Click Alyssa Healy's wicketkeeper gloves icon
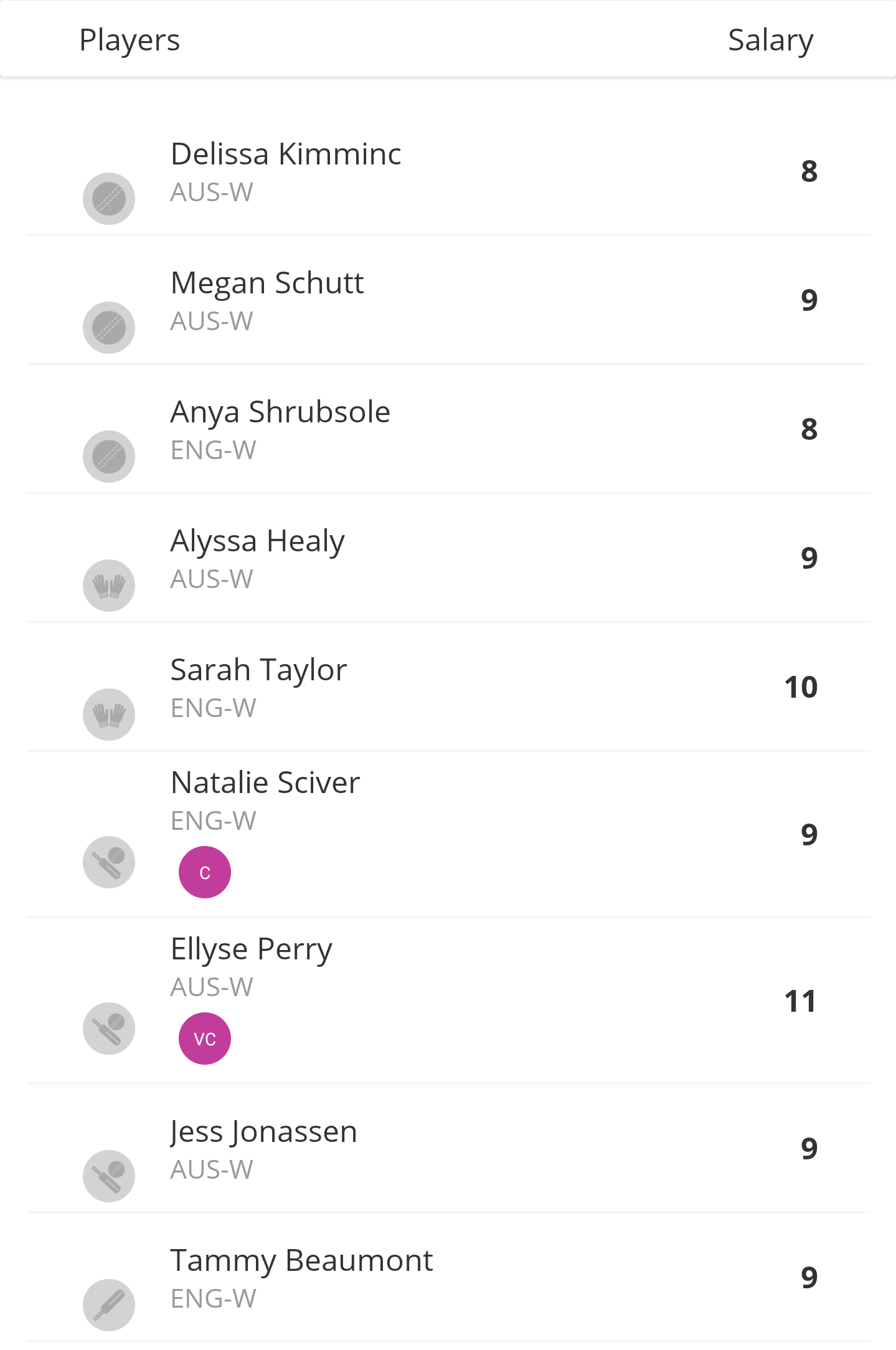 click(109, 586)
